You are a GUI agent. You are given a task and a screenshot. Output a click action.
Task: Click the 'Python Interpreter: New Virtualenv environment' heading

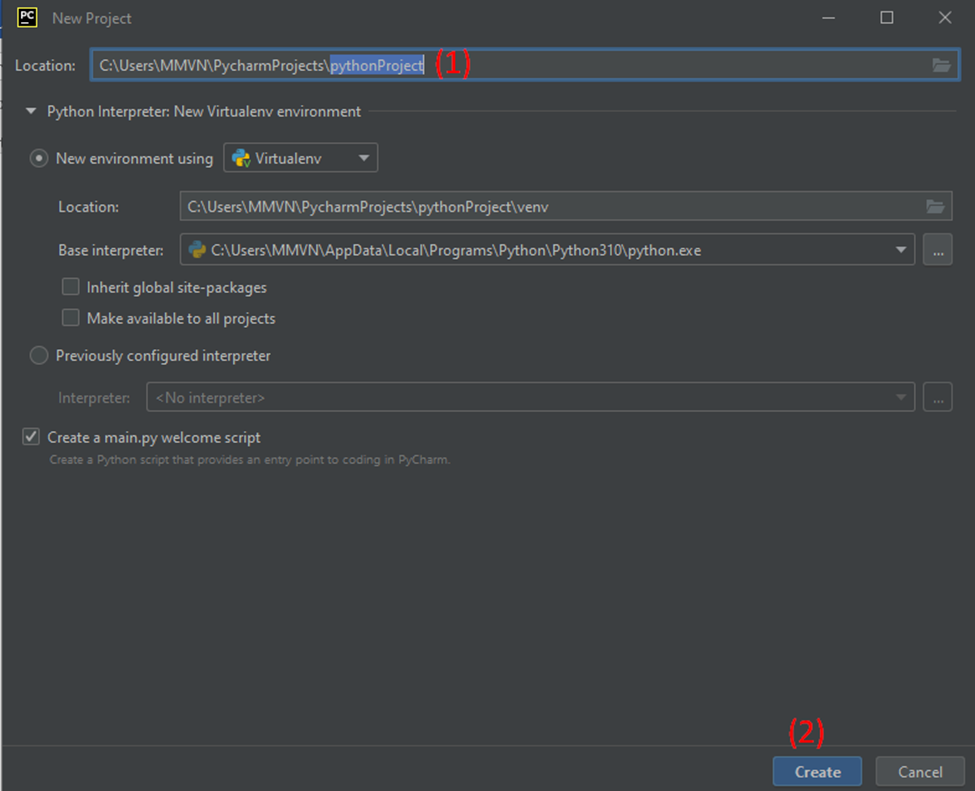click(204, 111)
